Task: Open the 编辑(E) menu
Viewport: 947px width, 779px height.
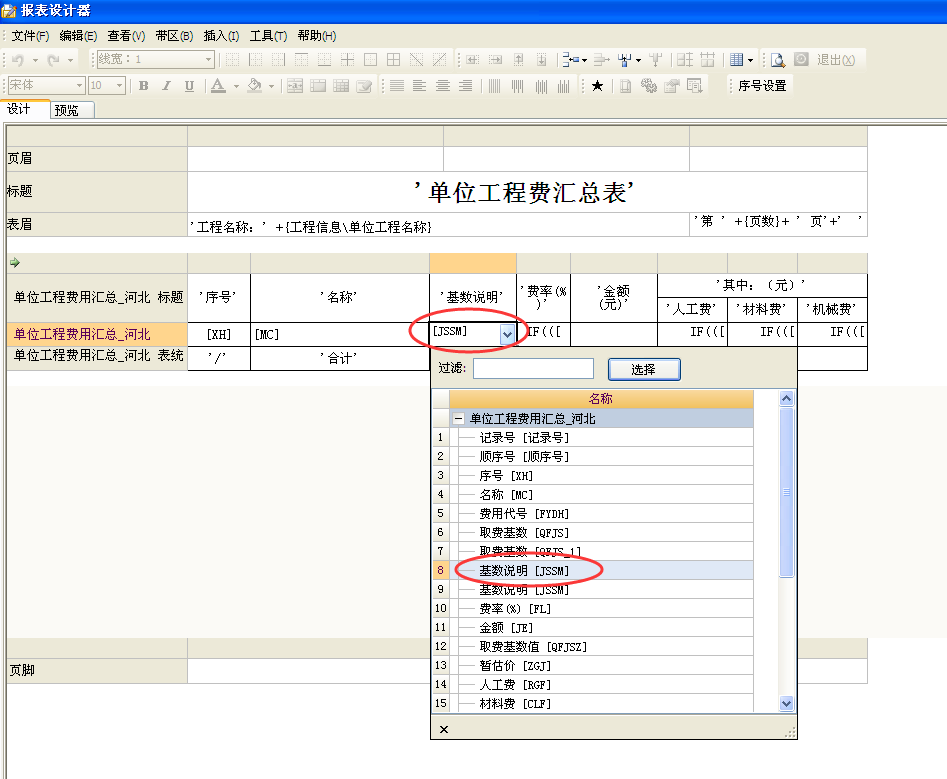Action: [x=78, y=36]
